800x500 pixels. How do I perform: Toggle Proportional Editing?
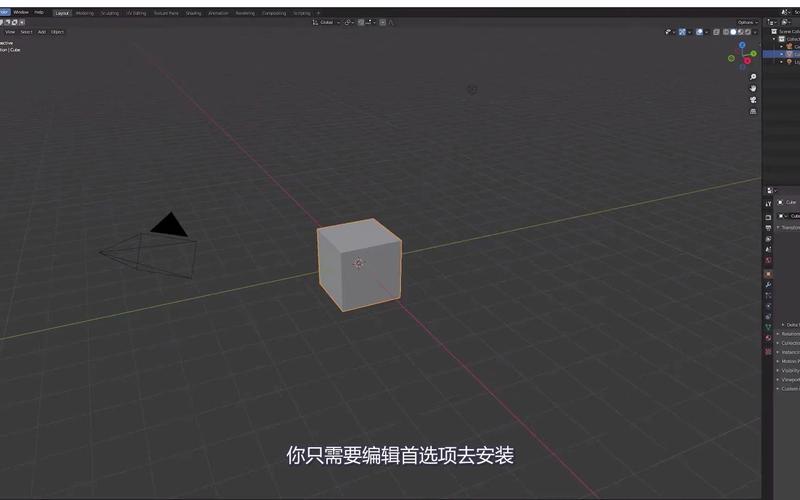tap(383, 22)
